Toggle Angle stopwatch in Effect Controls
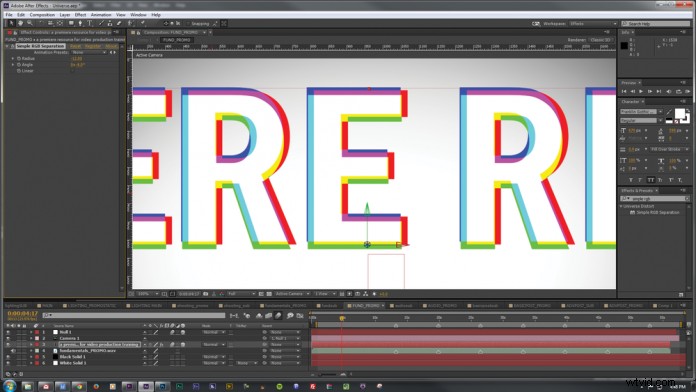The width and height of the screenshot is (696, 392). point(19,65)
